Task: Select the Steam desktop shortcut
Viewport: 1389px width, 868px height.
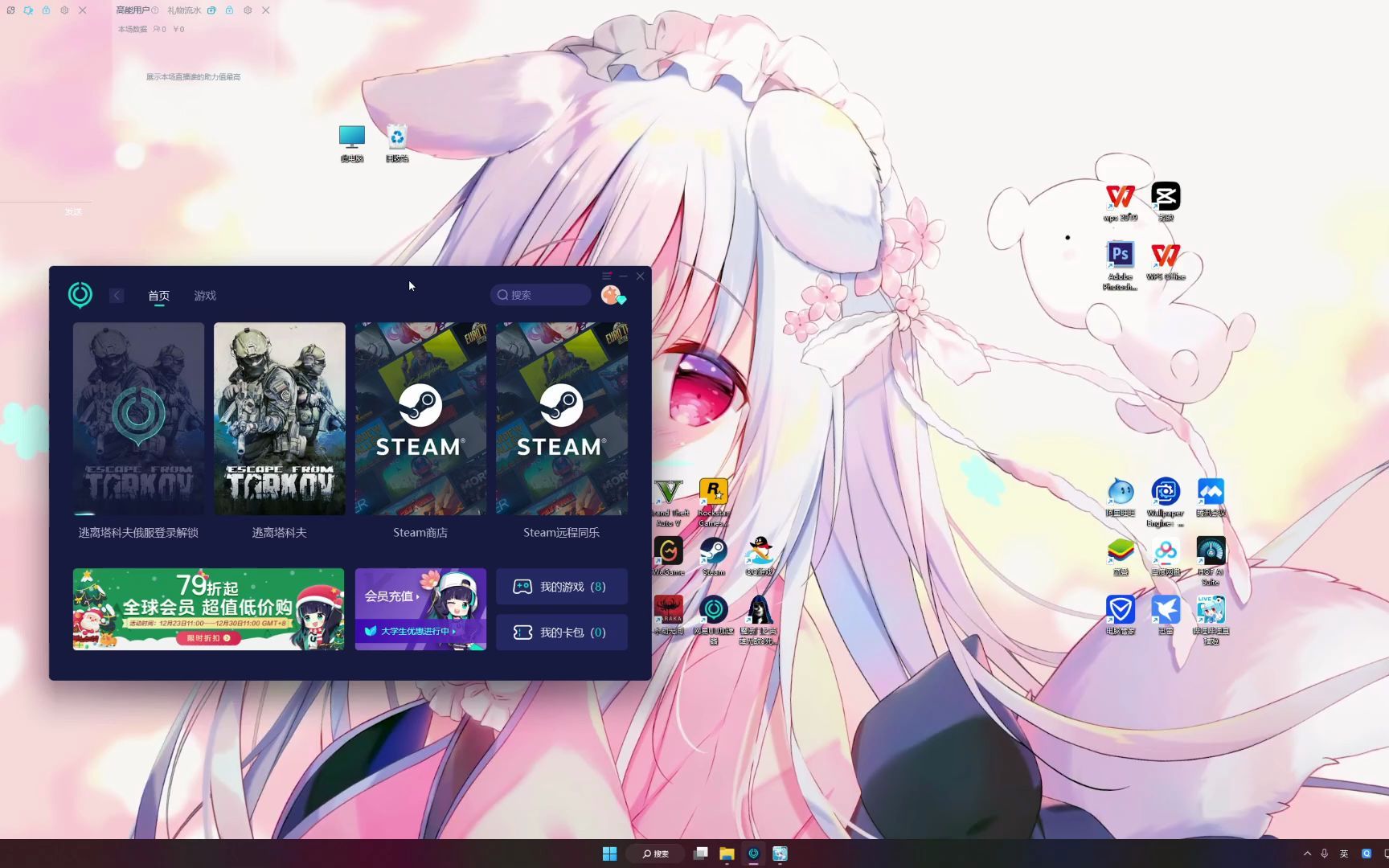Action: (713, 556)
